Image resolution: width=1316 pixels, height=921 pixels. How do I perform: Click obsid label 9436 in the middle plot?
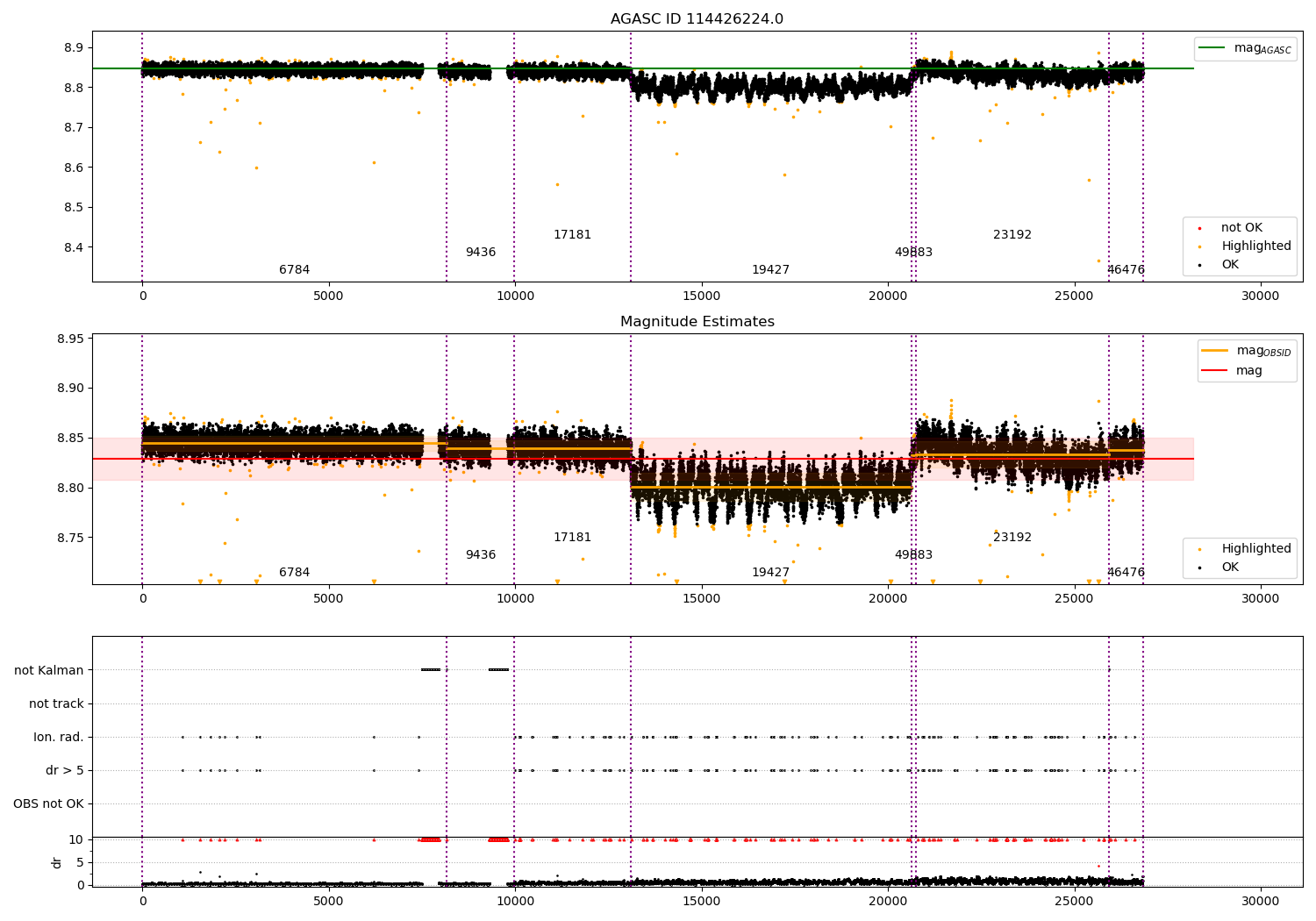[x=481, y=555]
